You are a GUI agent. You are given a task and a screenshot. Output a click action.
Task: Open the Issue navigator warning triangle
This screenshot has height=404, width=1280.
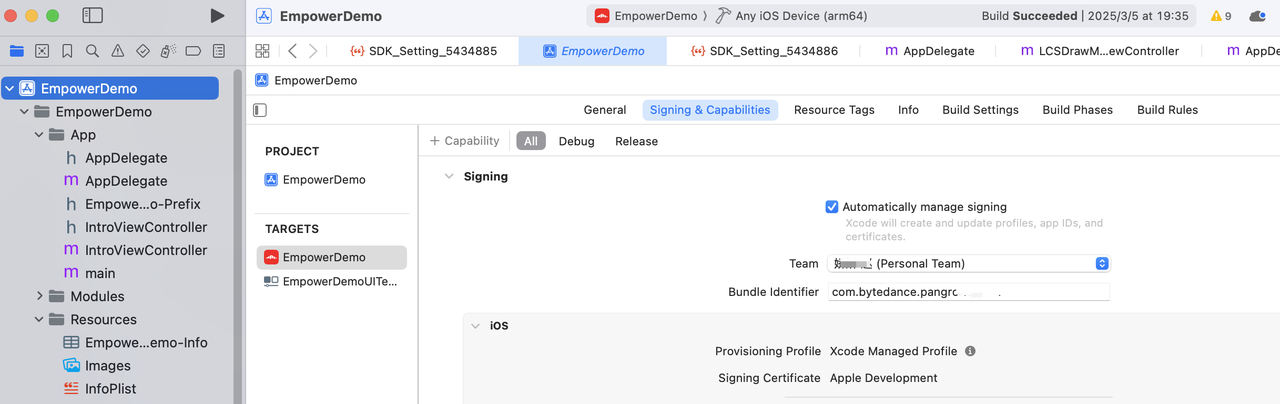pos(118,51)
